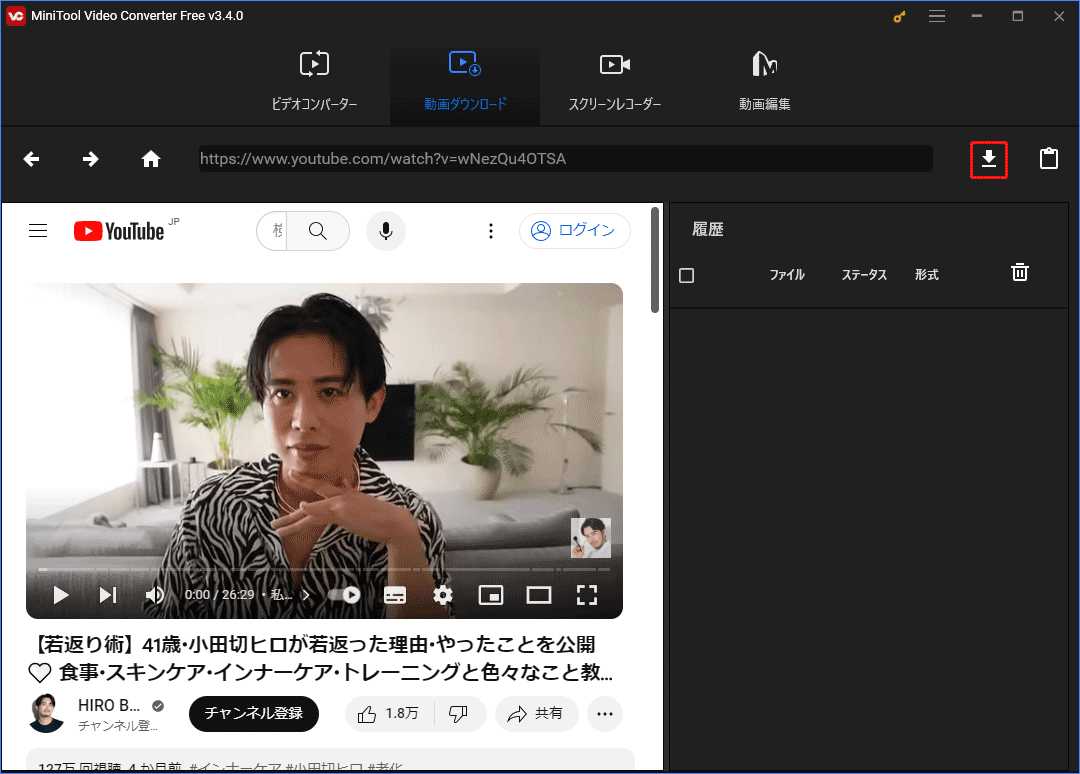Viewport: 1080px width, 774px height.
Task: Expand the chapter chevron in player
Action: (x=307, y=595)
